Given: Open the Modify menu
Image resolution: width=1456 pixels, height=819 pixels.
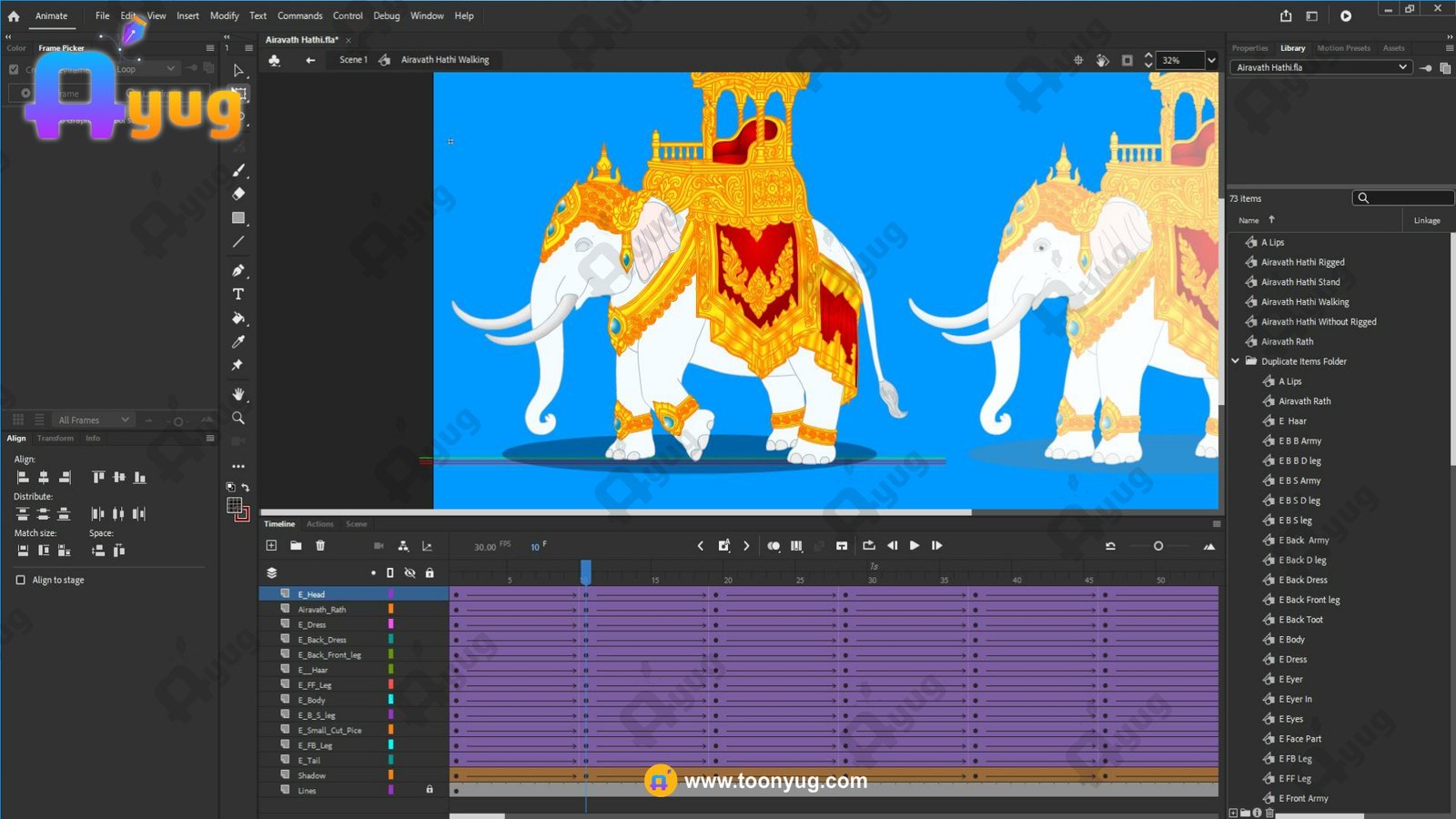Looking at the screenshot, I should 224,15.
